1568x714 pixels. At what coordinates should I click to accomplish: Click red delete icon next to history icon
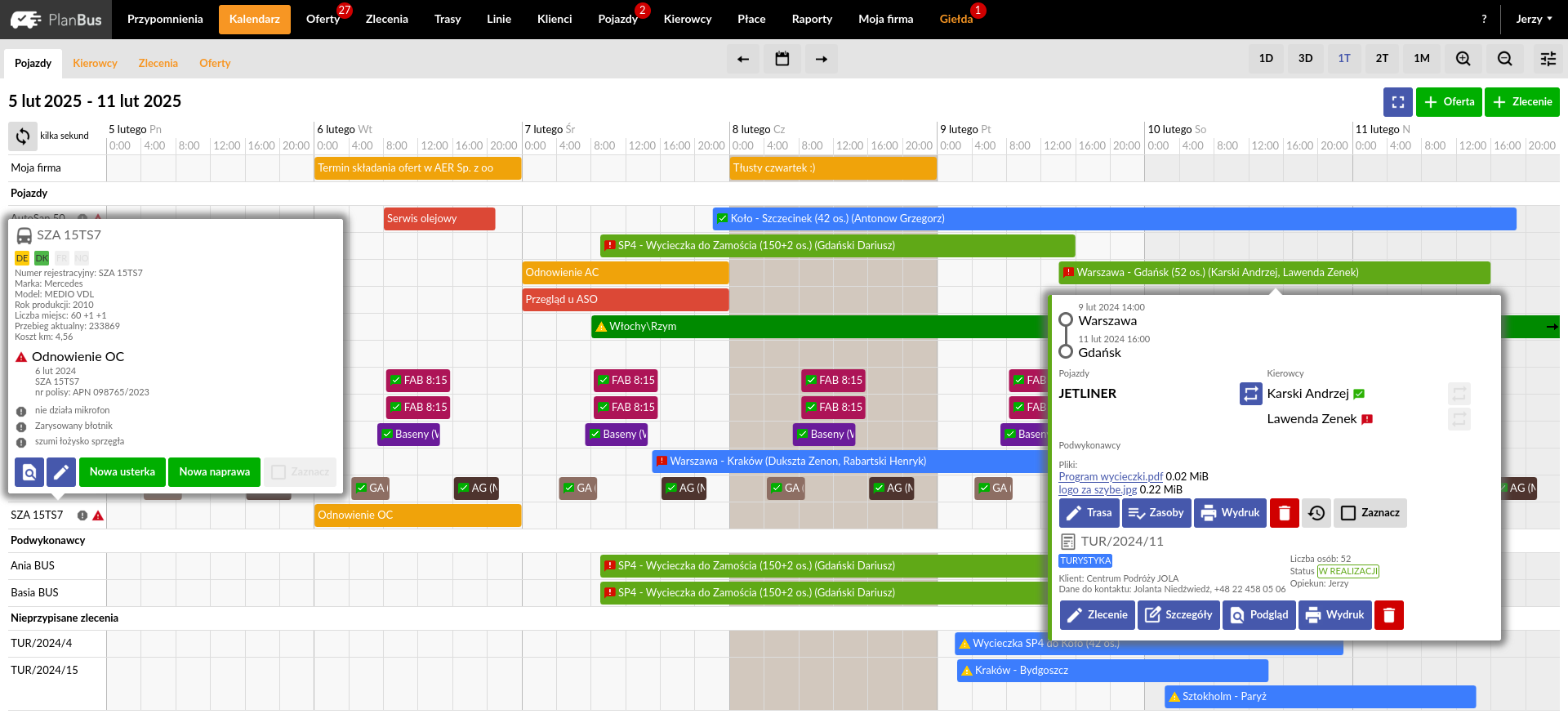(x=1284, y=513)
